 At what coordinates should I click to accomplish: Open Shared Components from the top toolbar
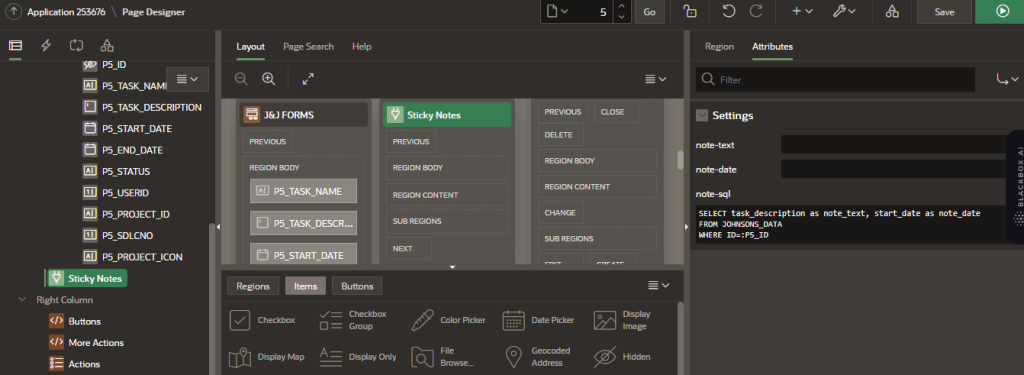click(x=892, y=12)
